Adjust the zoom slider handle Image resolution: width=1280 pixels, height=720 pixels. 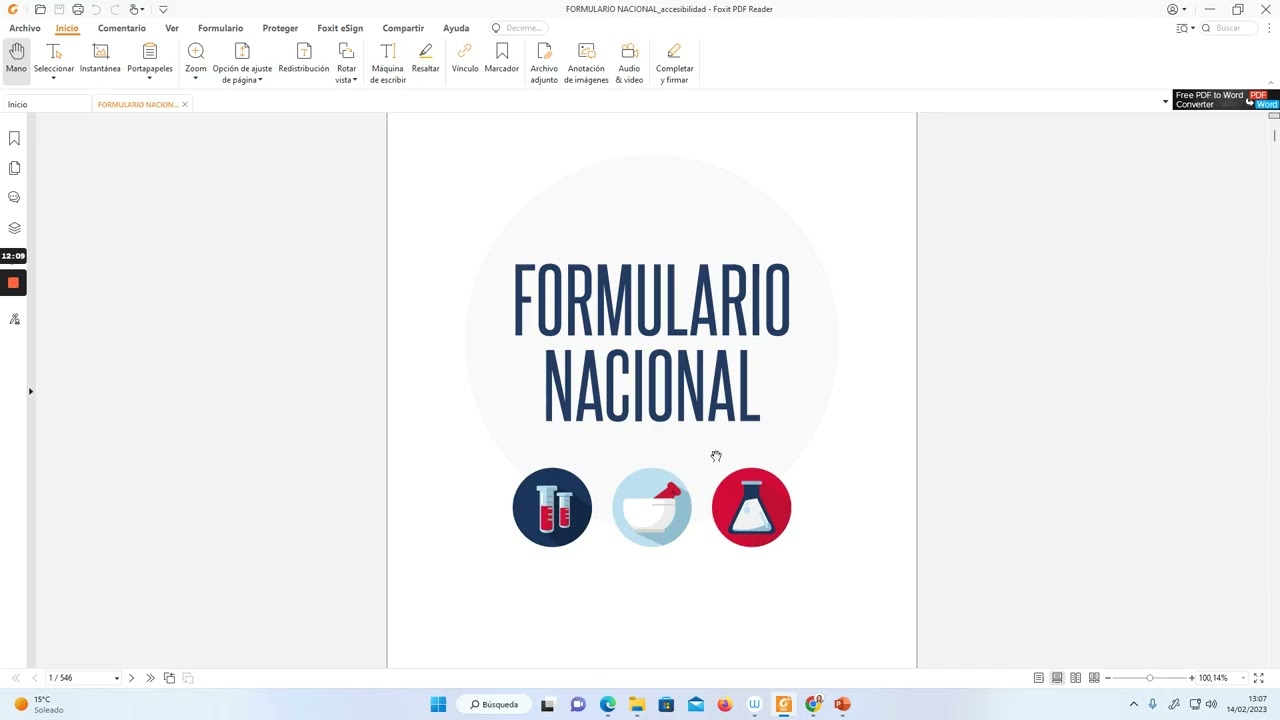[x=1150, y=678]
